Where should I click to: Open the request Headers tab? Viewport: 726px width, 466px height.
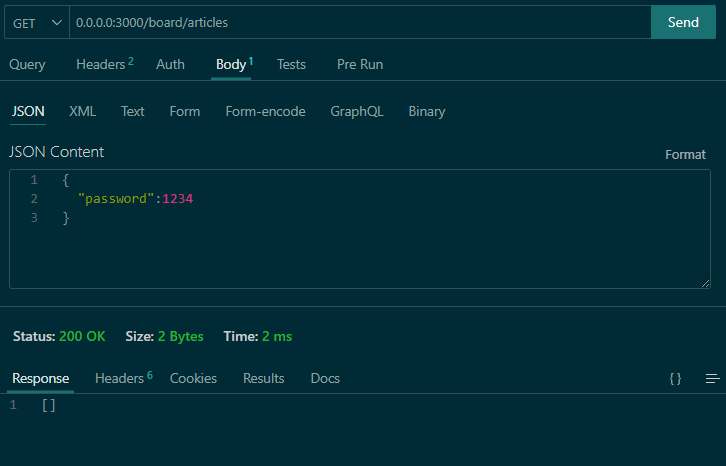coord(105,64)
